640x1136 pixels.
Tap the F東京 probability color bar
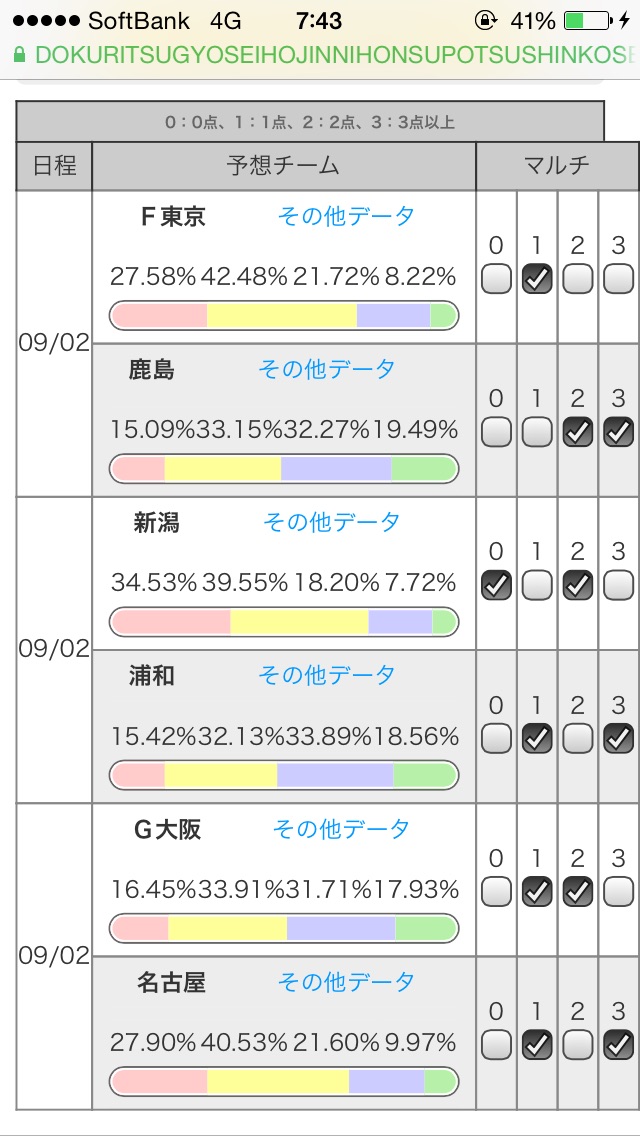coord(284,315)
